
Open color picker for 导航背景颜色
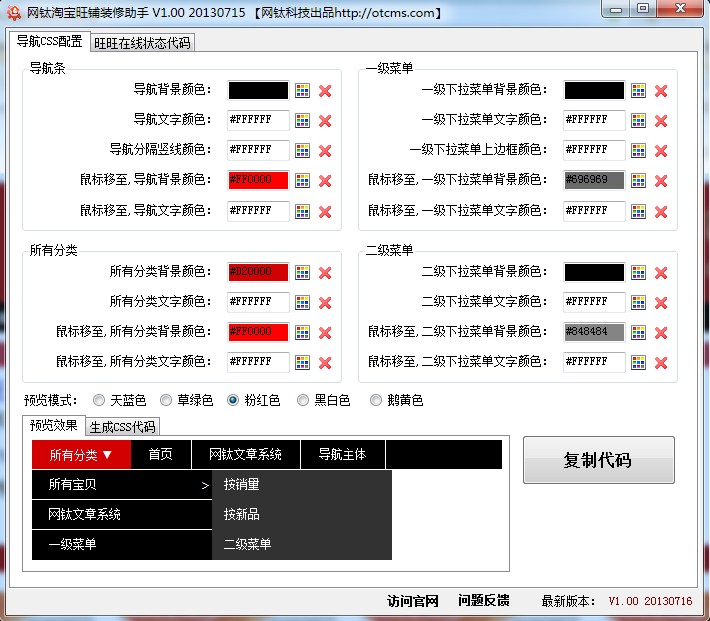click(x=302, y=91)
